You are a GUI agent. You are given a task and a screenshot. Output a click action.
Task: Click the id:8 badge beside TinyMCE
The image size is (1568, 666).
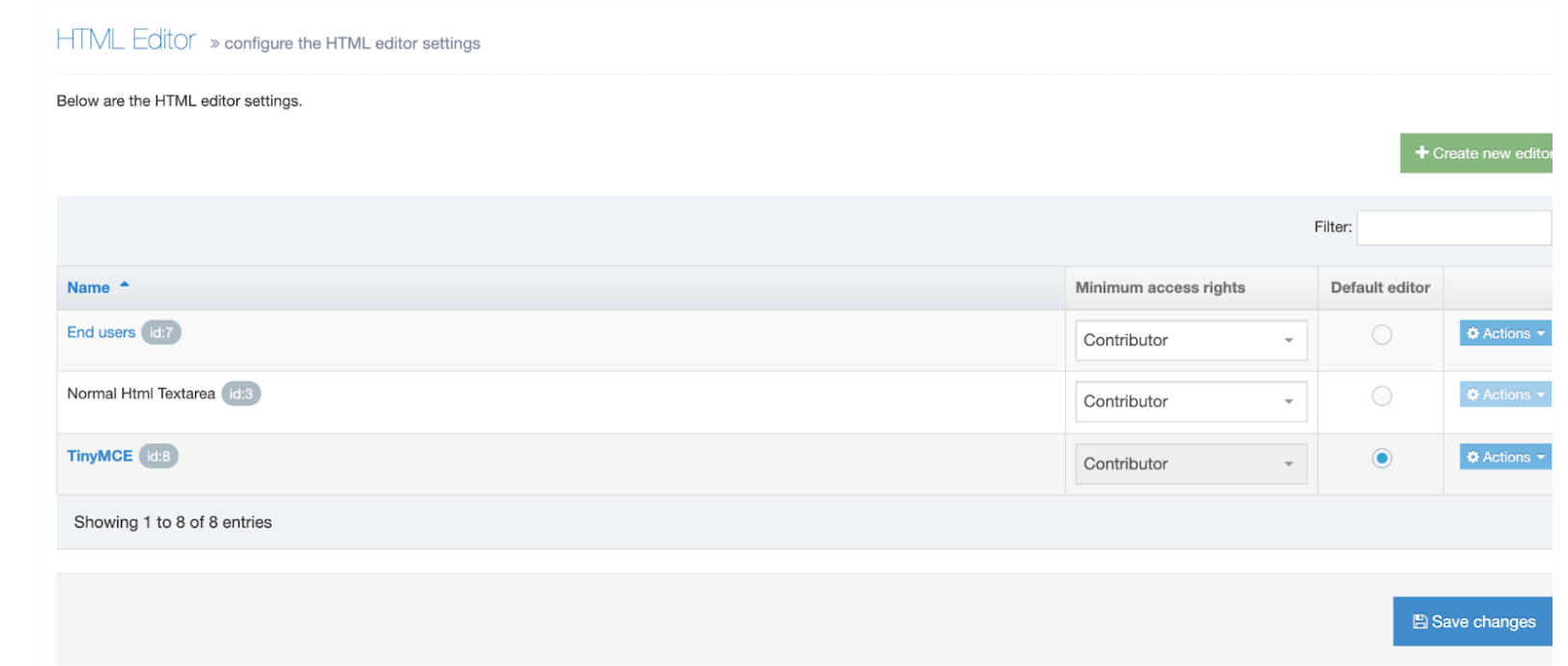click(x=158, y=457)
